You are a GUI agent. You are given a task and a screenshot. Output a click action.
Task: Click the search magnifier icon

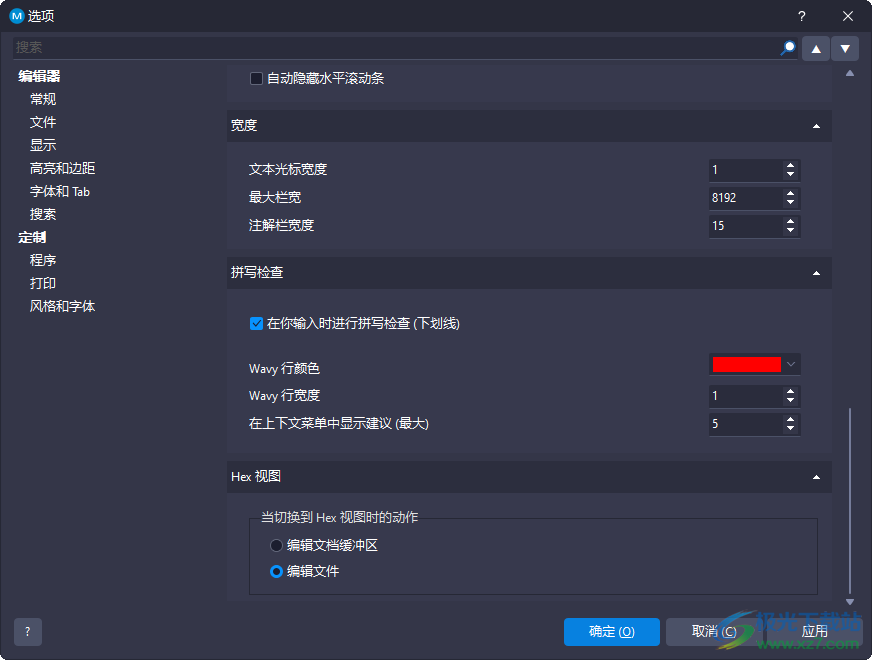tap(787, 48)
